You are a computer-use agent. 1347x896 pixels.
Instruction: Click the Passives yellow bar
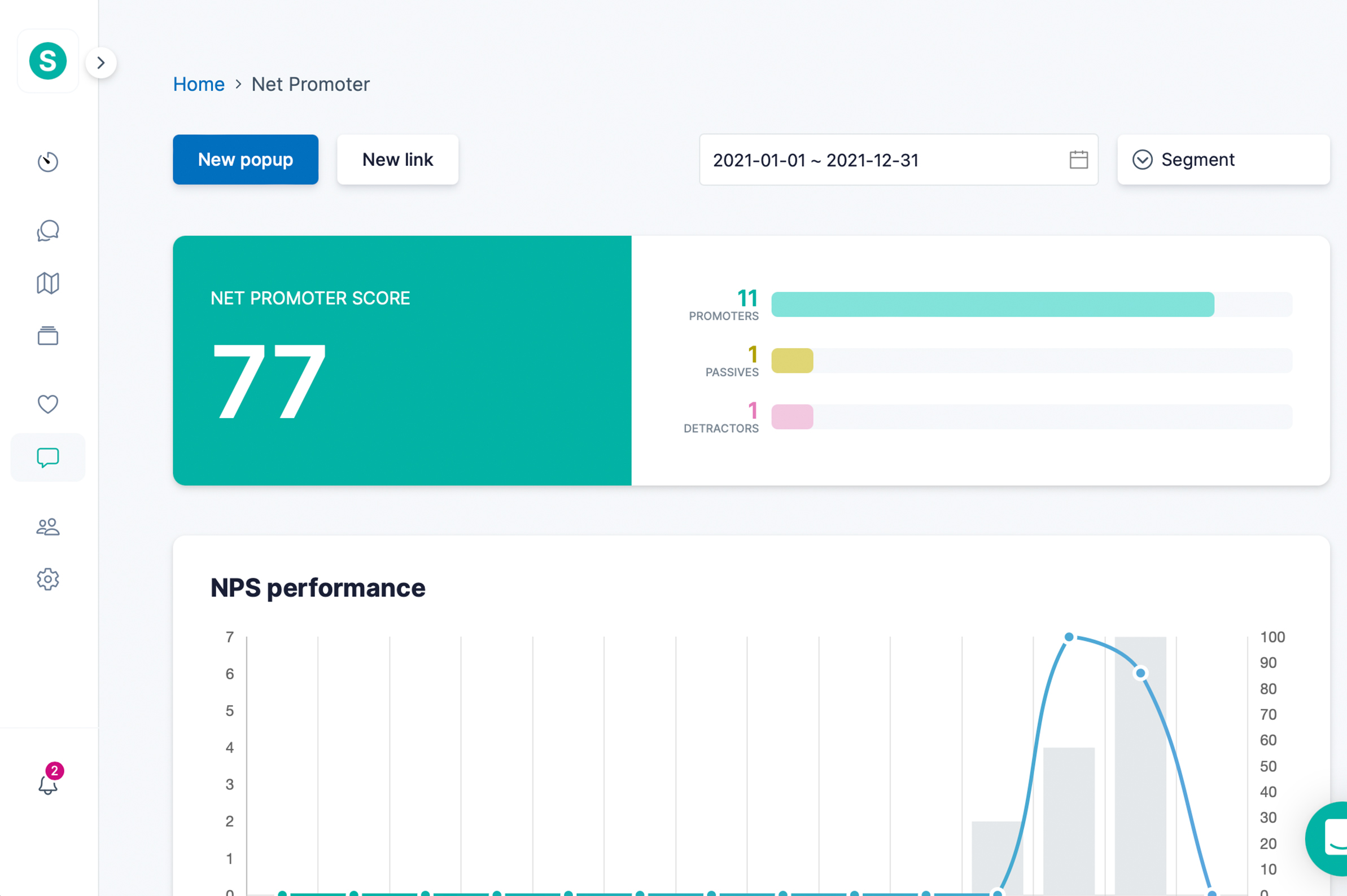coord(793,361)
